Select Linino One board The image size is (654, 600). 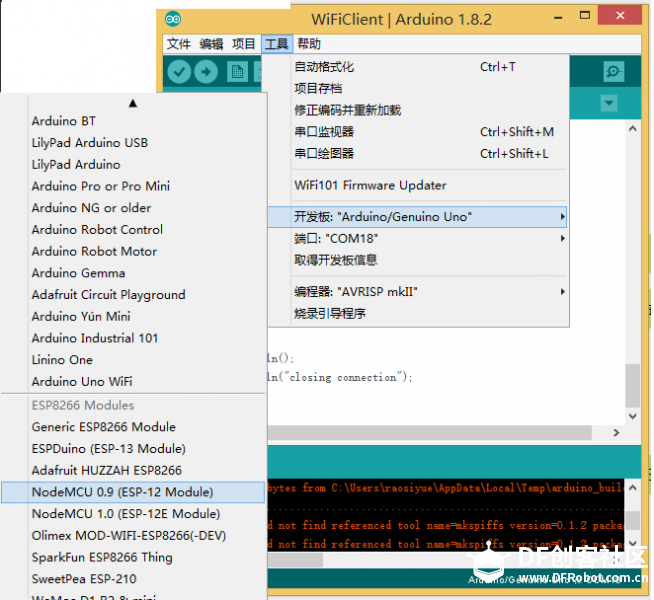133,359
